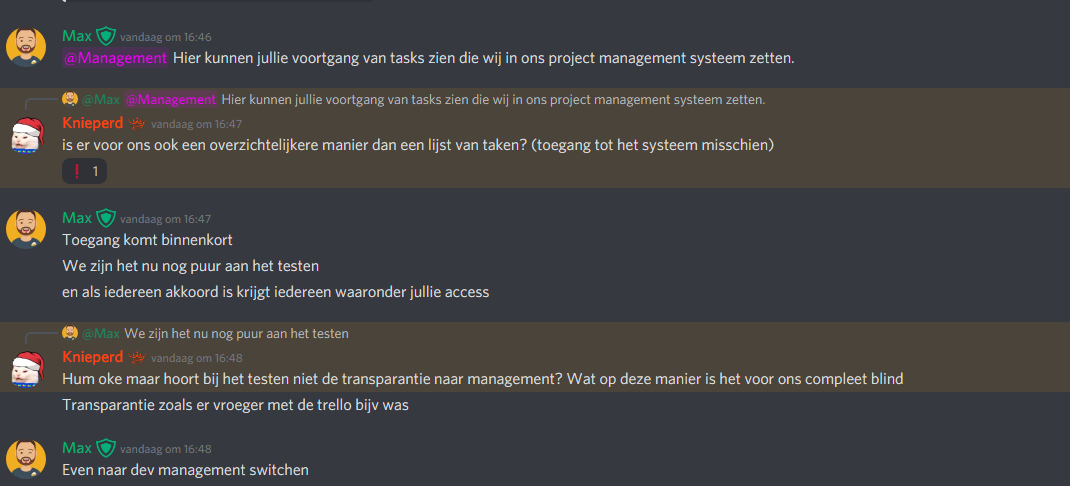Click @Max in the reply preview above Knieperd's 16:47 message

point(101,99)
